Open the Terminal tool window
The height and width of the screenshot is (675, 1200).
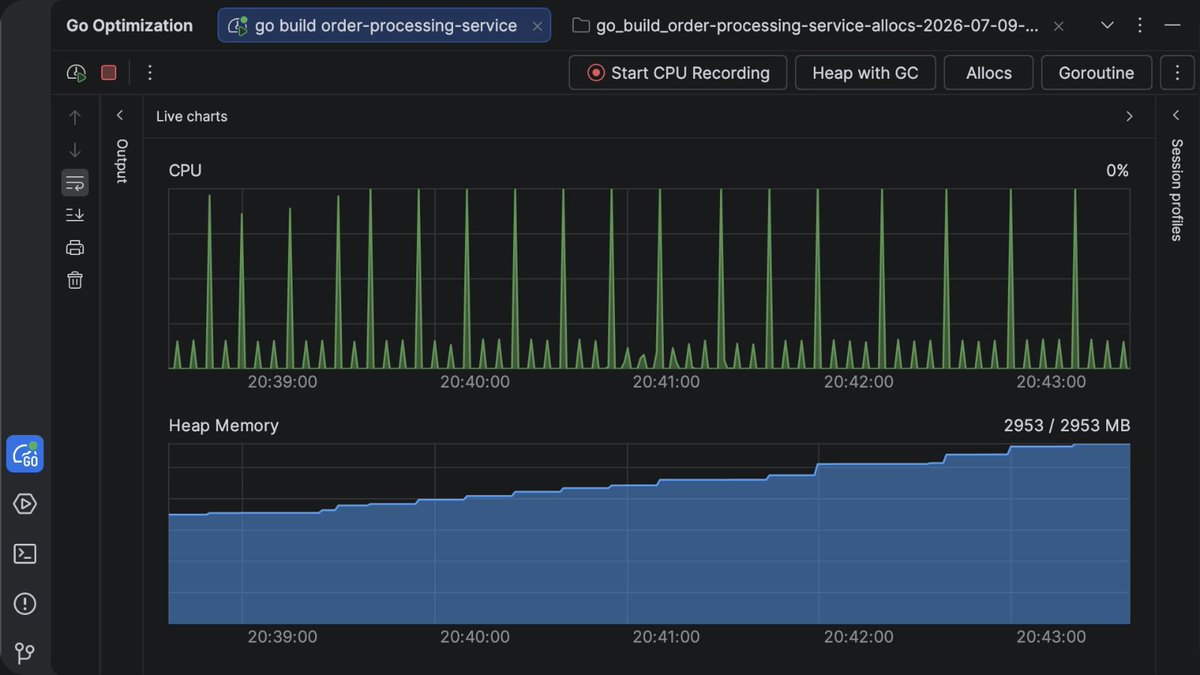25,554
